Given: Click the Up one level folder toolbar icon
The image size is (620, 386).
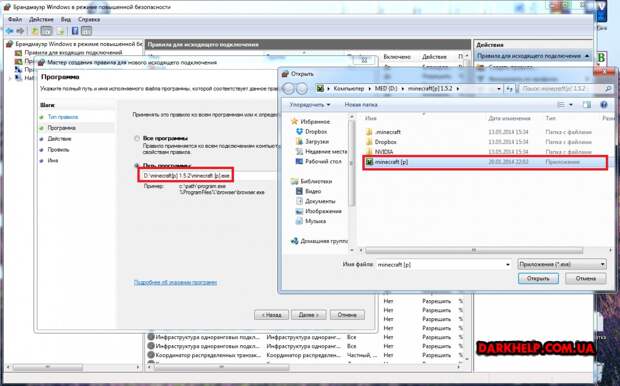Looking at the screenshot, I should coord(35,31).
